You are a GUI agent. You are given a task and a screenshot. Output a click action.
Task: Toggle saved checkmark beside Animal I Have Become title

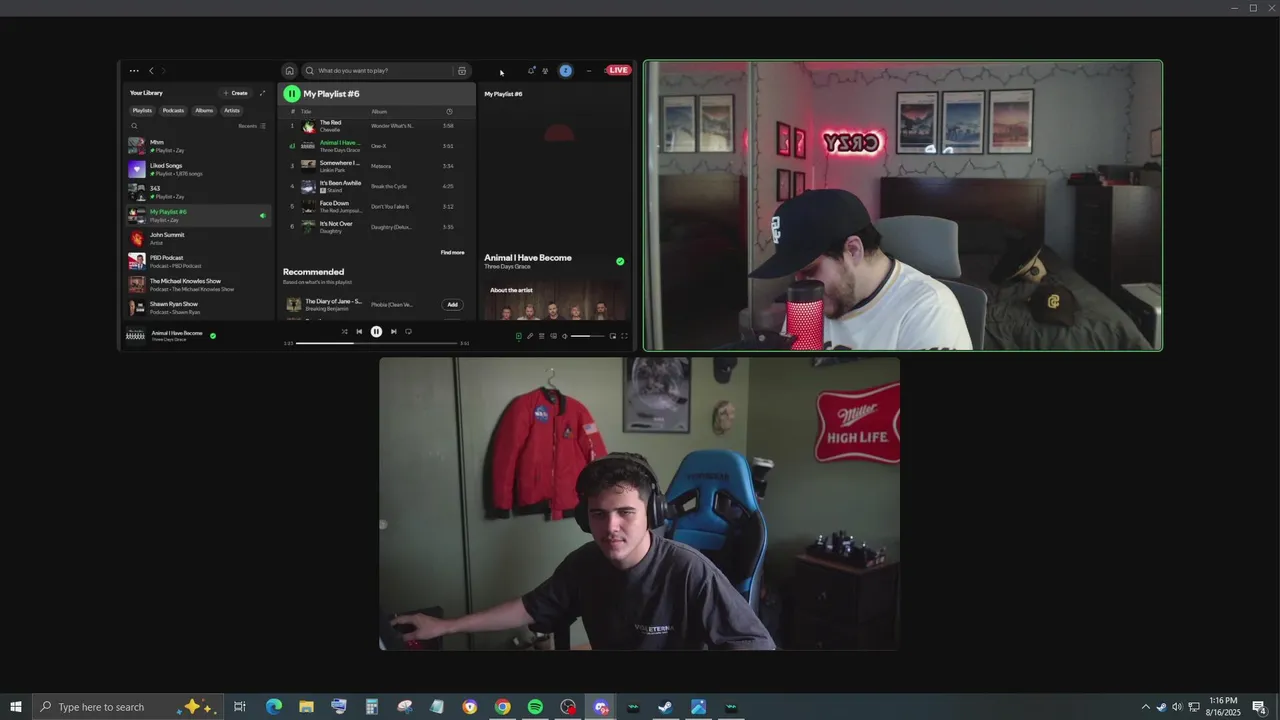pos(620,261)
